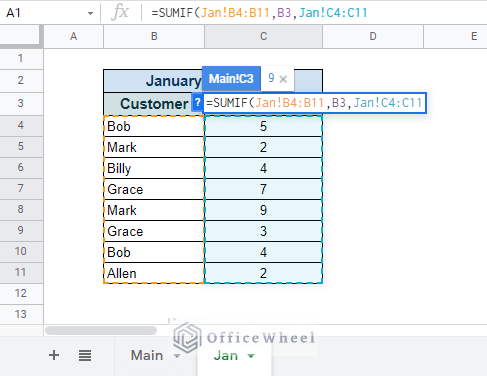This screenshot has height=376, width=487.
Task: Add a new sheet with plus icon
Action: 54,355
